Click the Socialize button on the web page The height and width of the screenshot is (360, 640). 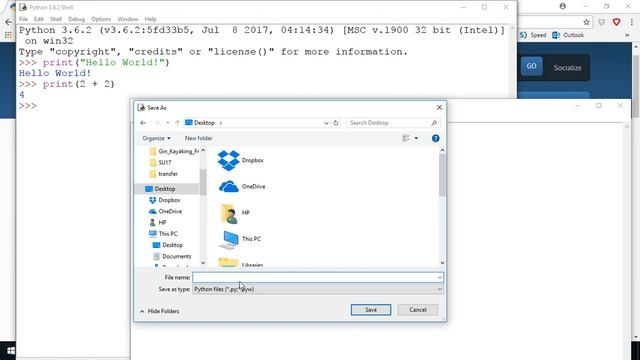(x=567, y=68)
